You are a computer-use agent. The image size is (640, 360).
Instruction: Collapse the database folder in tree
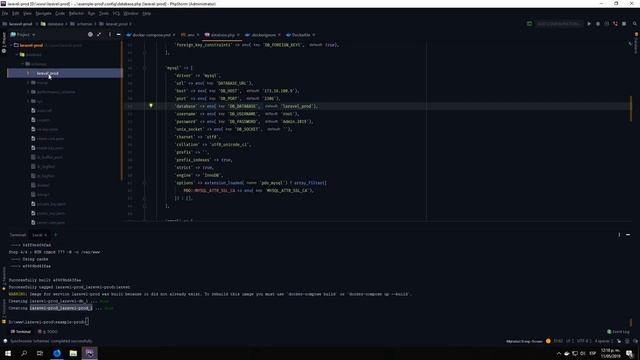[x=17, y=55]
